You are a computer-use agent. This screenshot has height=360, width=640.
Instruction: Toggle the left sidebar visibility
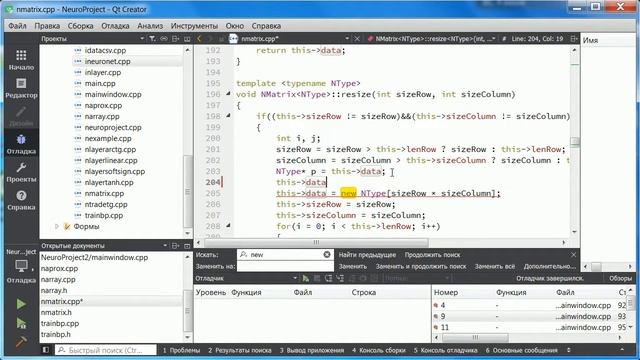tap(46, 350)
